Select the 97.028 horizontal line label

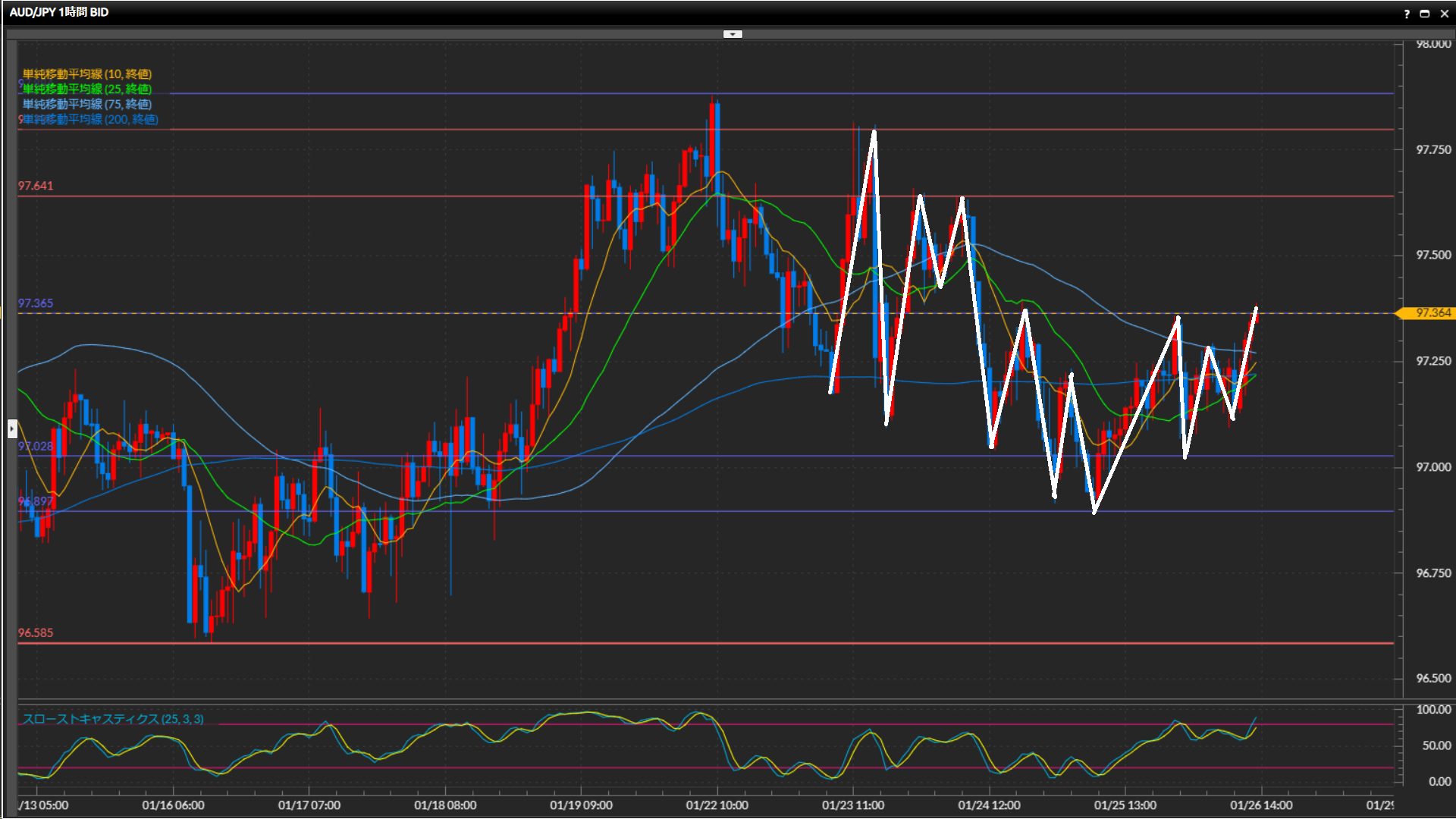[36, 447]
